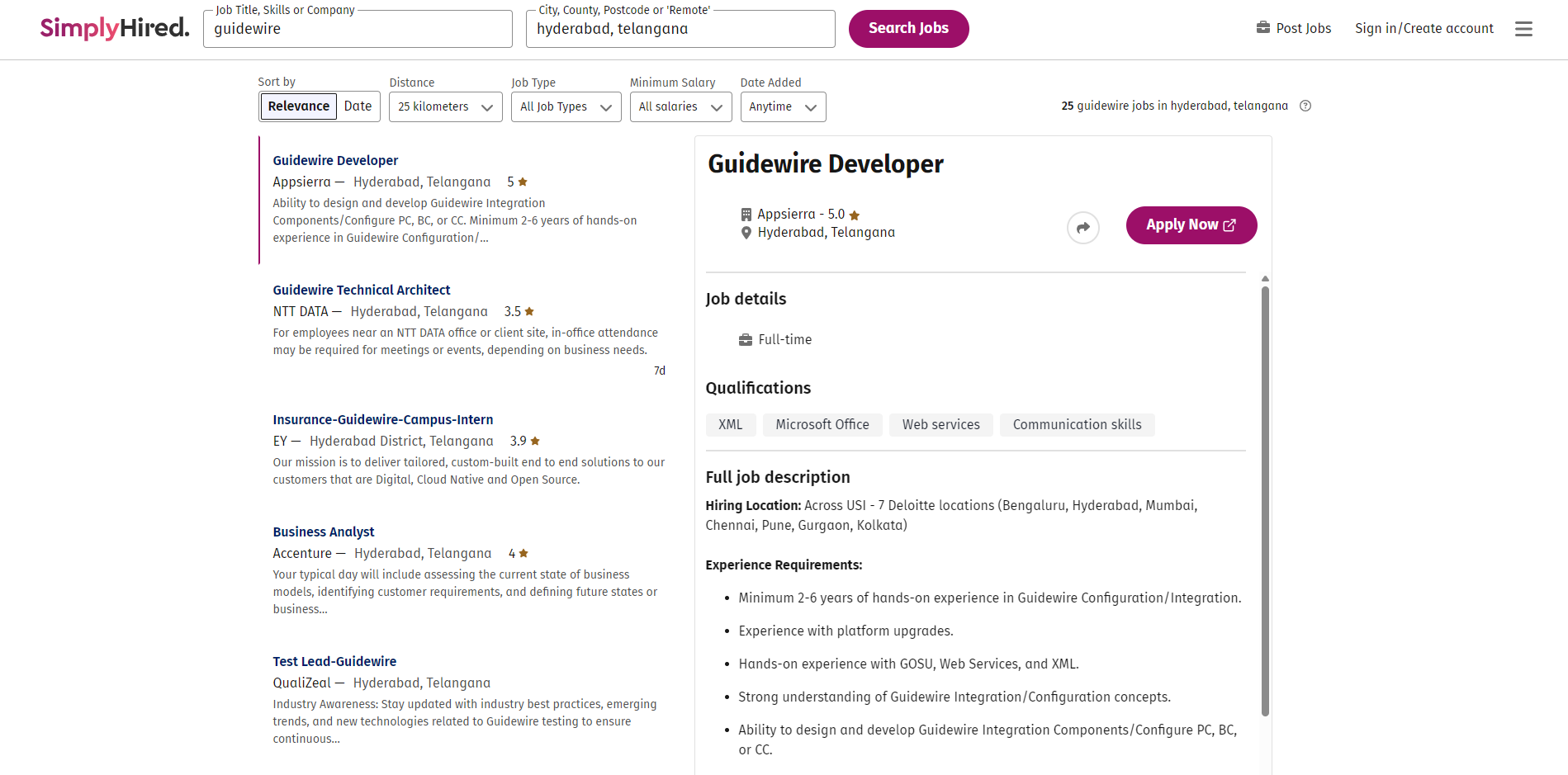The width and height of the screenshot is (1568, 775).
Task: Select Date sorting option
Action: 357,106
